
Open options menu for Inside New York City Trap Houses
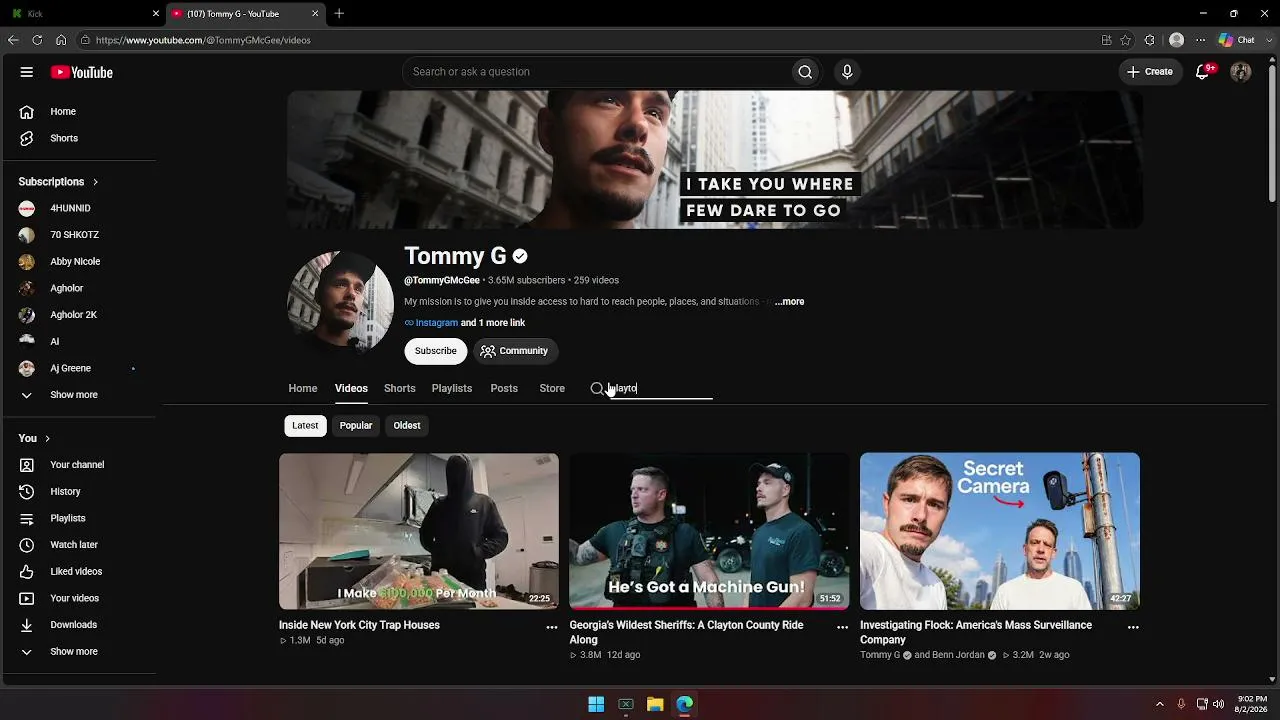[x=551, y=627]
